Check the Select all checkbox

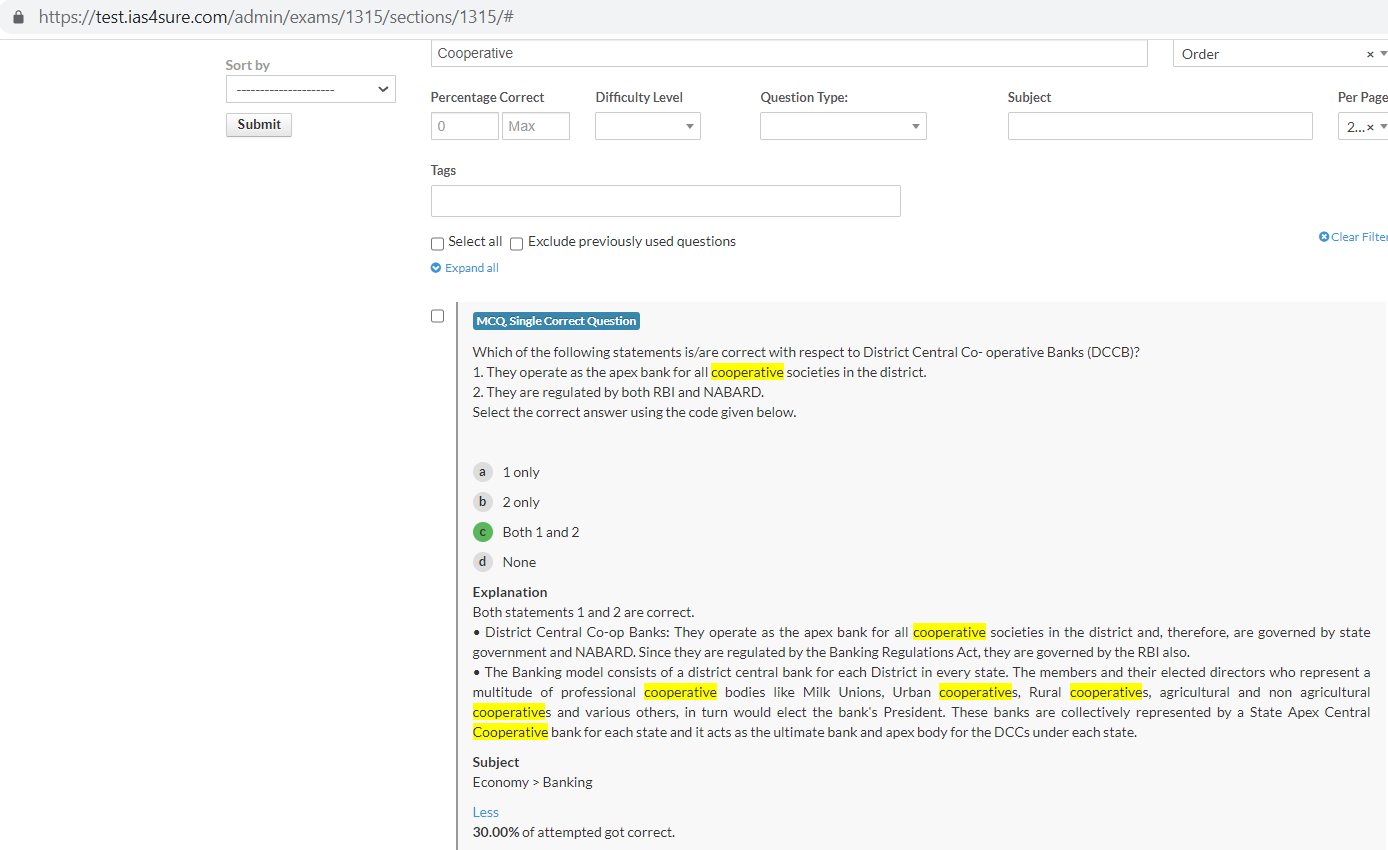click(x=437, y=243)
